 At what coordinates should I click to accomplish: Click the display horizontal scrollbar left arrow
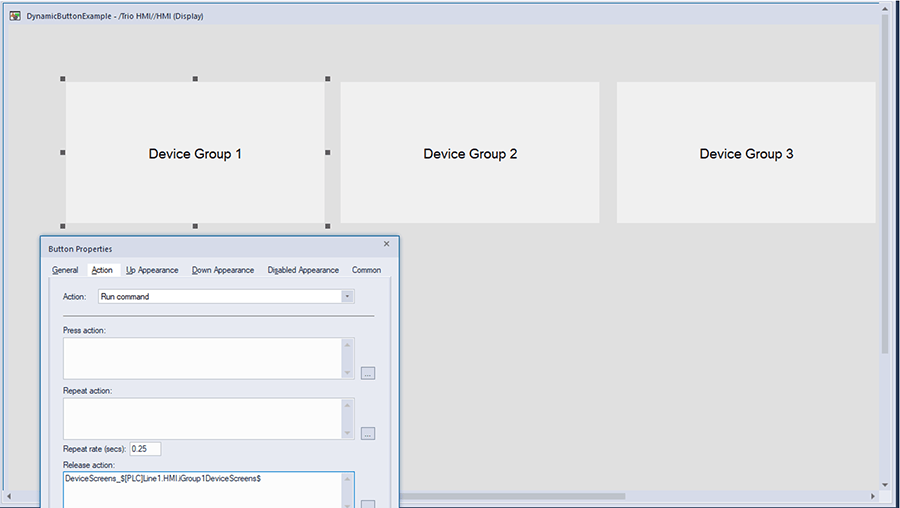click(9, 496)
